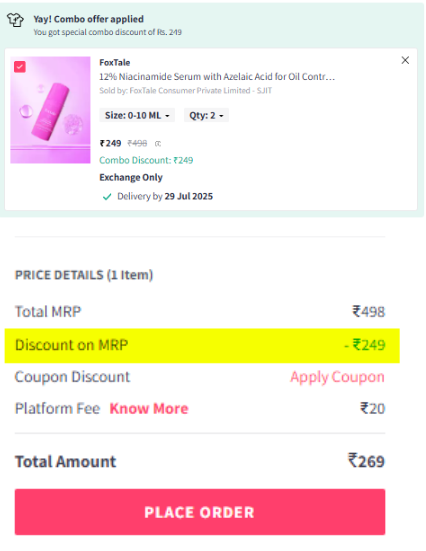Click the small icon beside struck ₹498
The image size is (426, 551).
(x=158, y=143)
